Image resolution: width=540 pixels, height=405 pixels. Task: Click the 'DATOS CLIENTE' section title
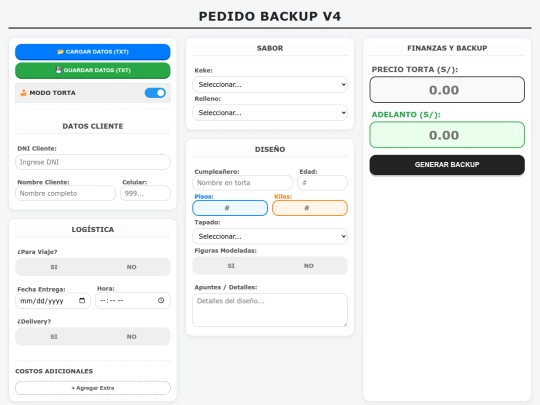click(93, 126)
